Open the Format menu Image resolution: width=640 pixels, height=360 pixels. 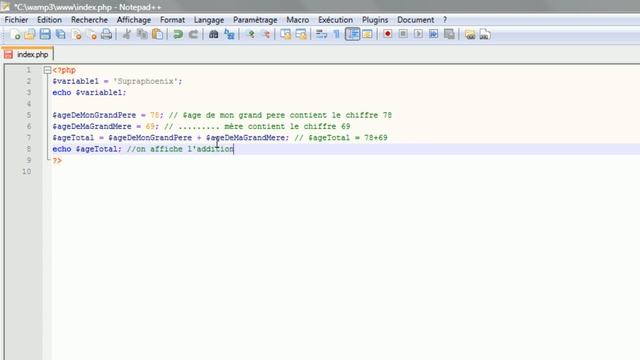click(172, 20)
